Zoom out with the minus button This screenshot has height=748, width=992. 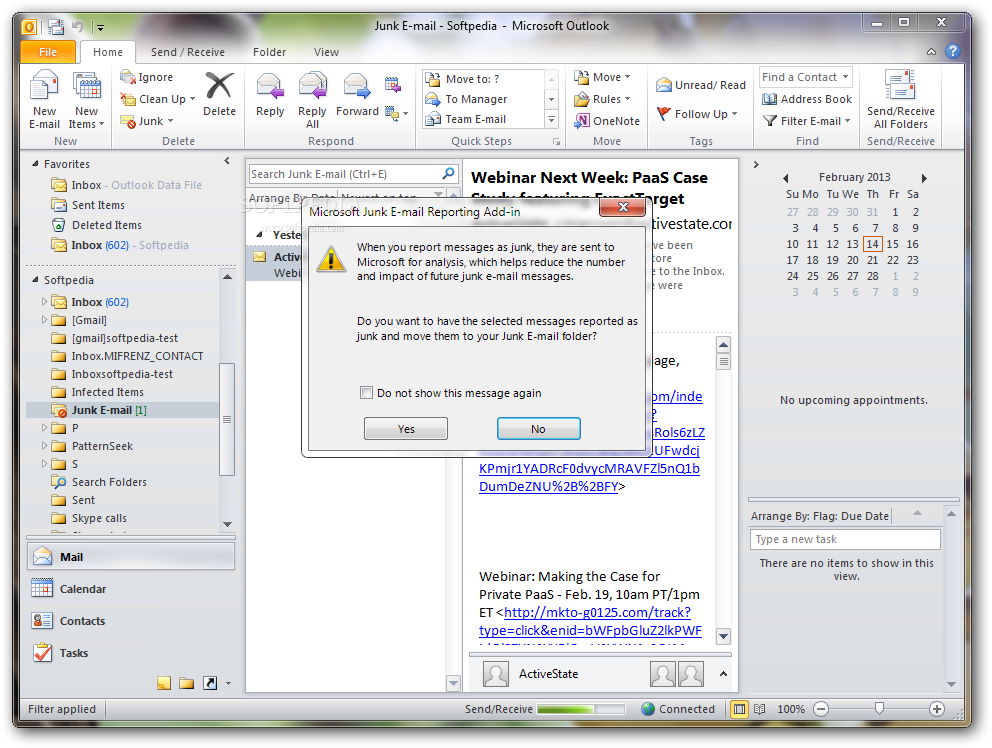(821, 709)
